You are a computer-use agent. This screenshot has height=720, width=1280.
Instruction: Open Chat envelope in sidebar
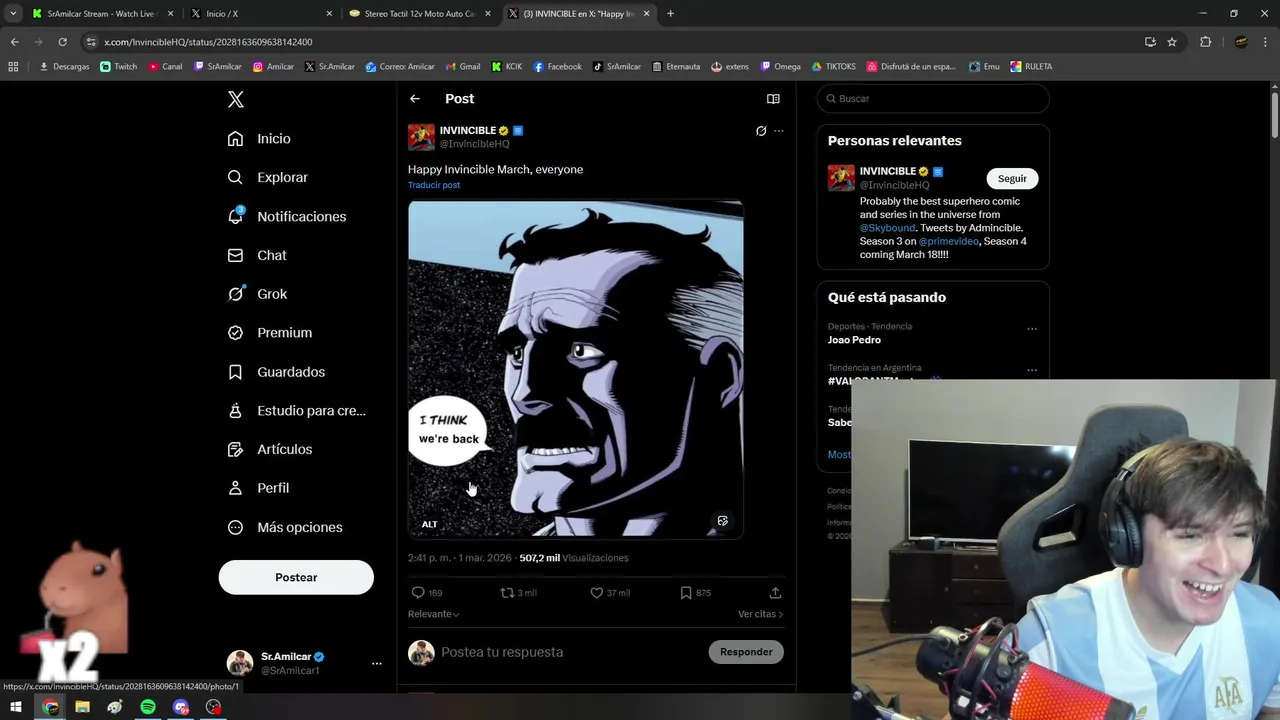point(236,255)
